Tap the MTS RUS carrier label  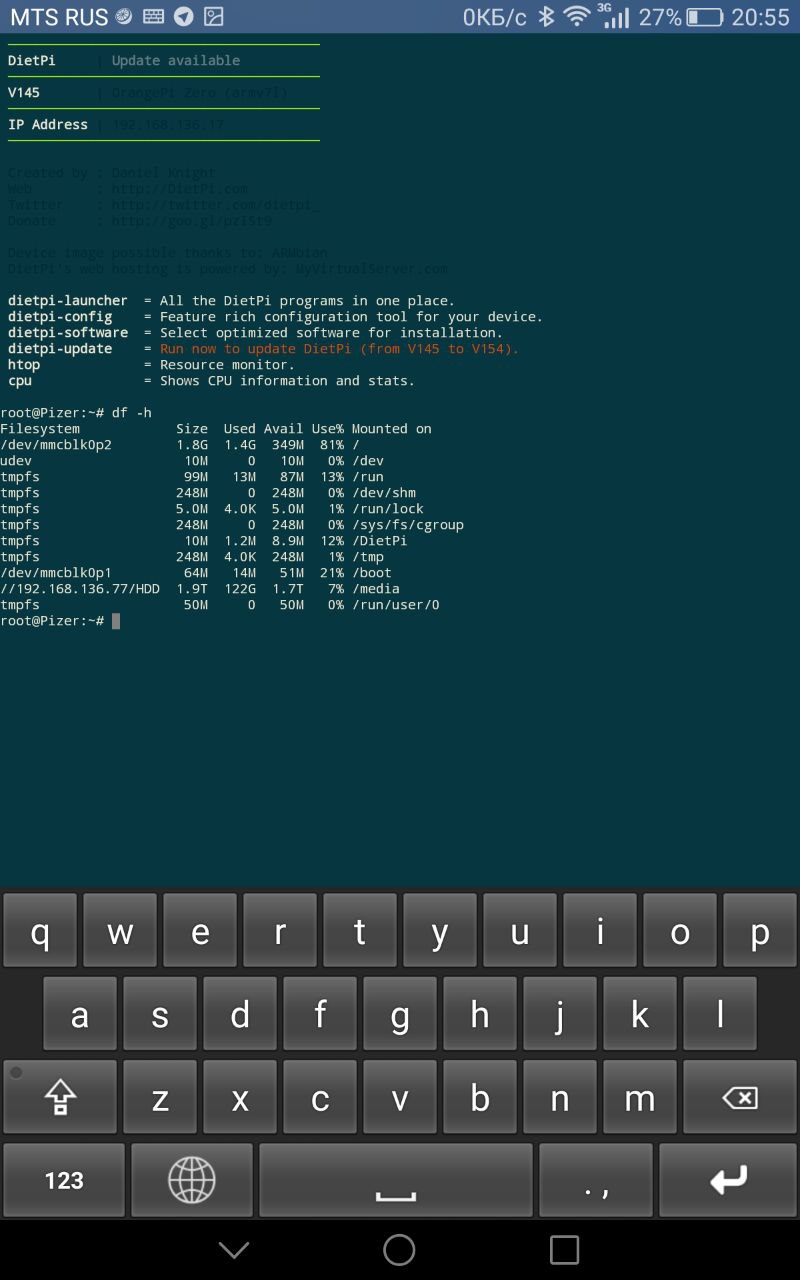pyautogui.click(x=59, y=17)
